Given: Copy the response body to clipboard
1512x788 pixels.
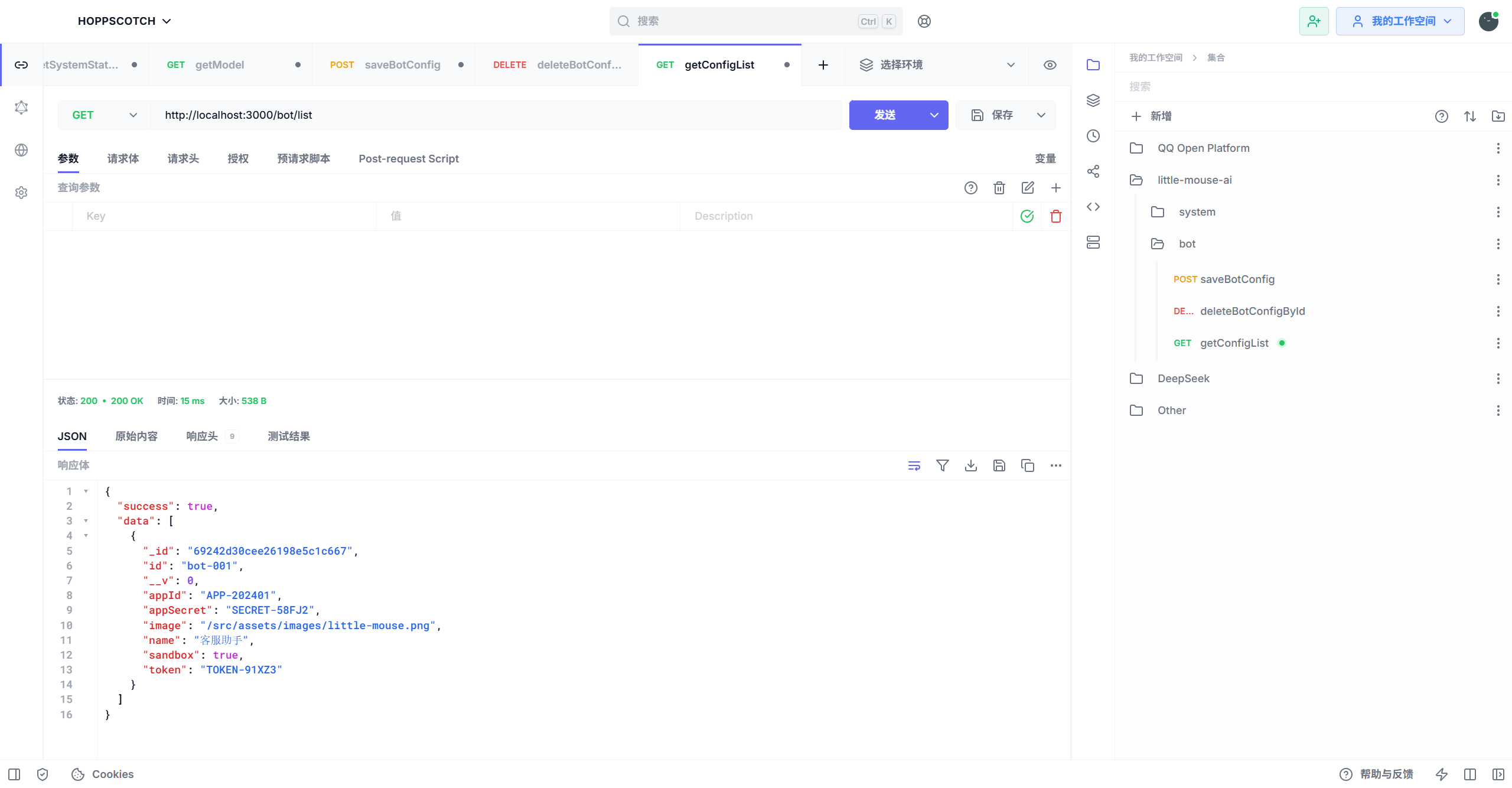Looking at the screenshot, I should tap(1028, 465).
